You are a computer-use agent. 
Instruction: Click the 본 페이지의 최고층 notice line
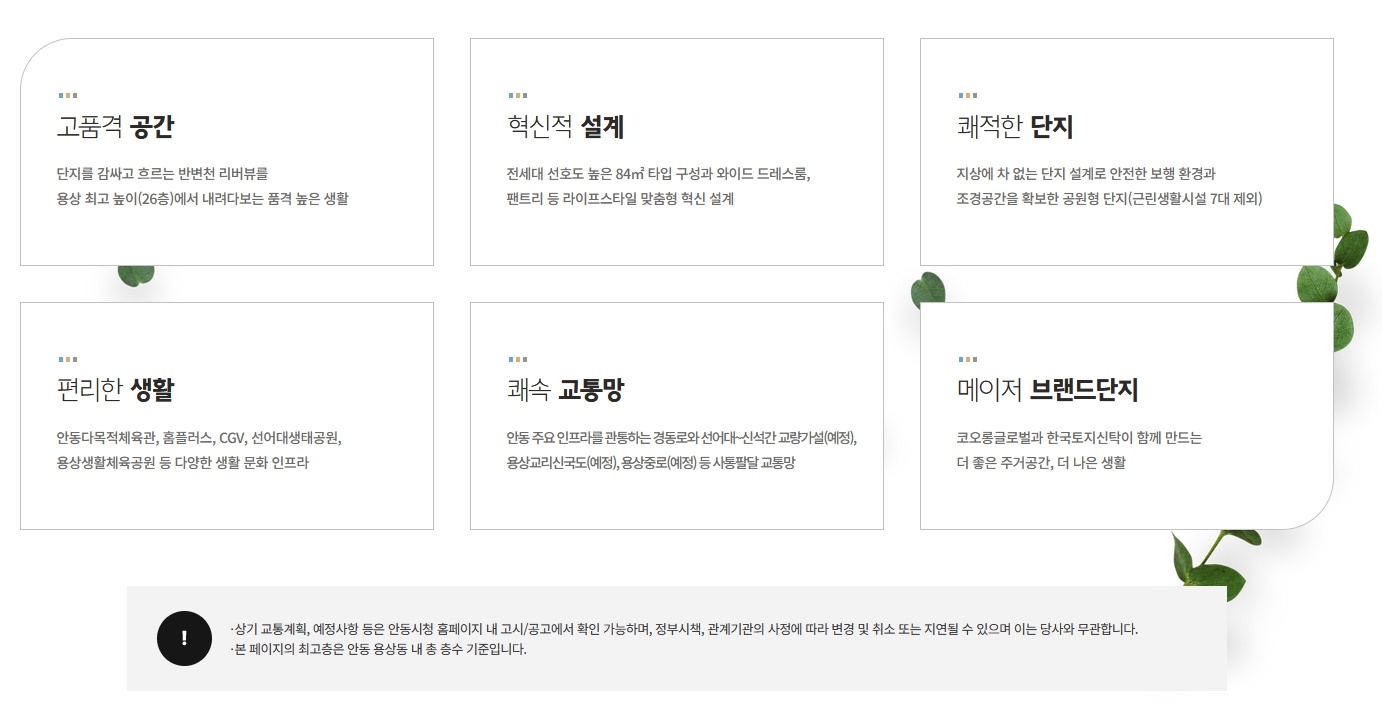(378, 649)
